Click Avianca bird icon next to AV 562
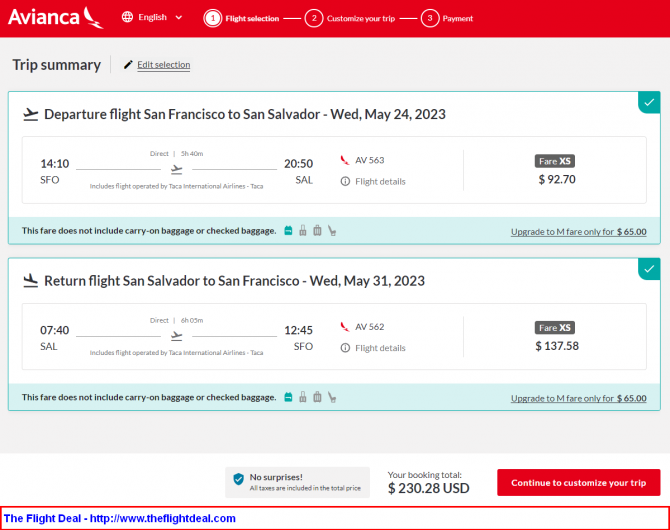The width and height of the screenshot is (670, 530). tap(345, 327)
